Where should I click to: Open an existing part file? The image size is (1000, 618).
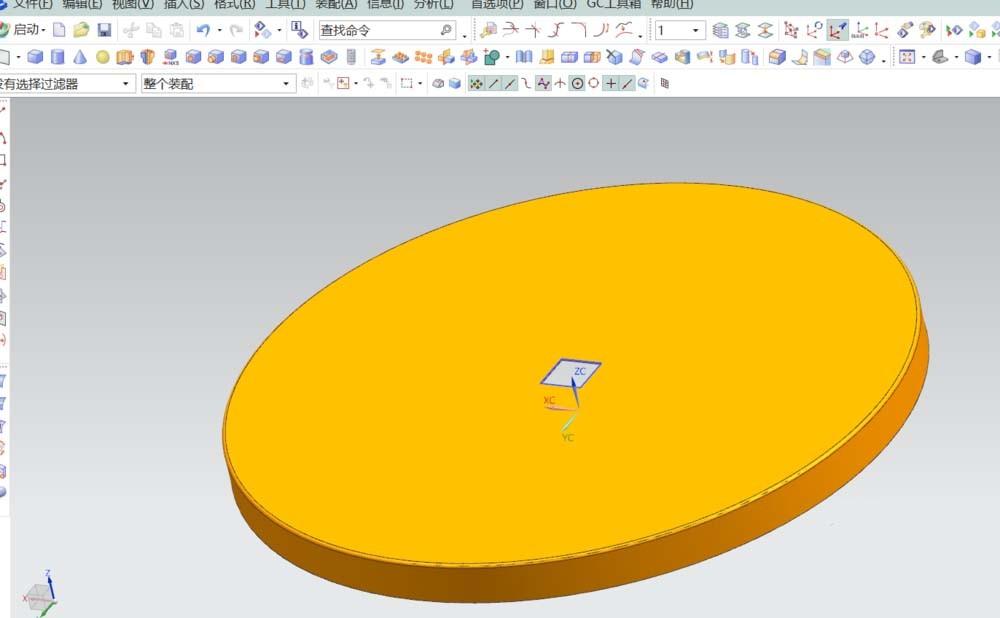click(80, 29)
